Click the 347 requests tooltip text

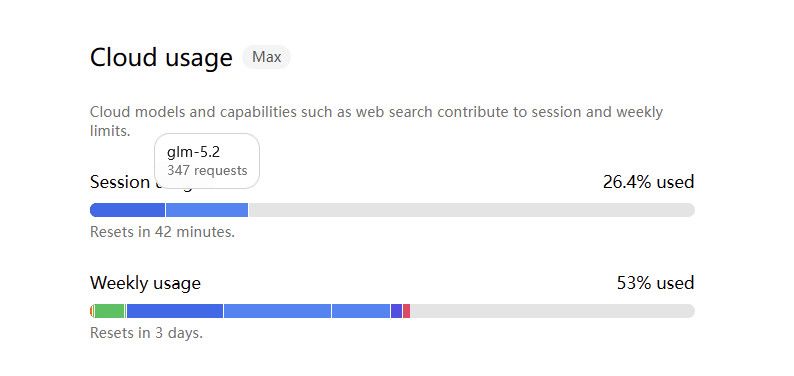pos(207,171)
